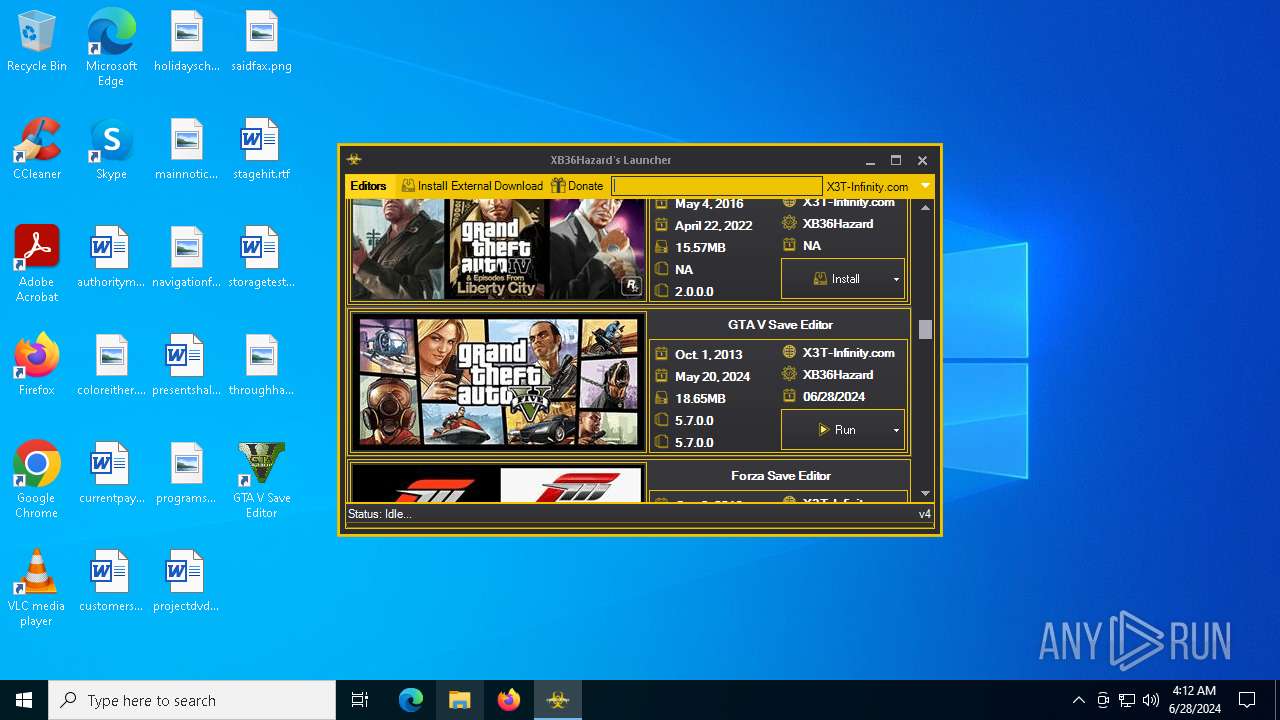
Task: Click the taskbar search box
Action: coord(192,700)
